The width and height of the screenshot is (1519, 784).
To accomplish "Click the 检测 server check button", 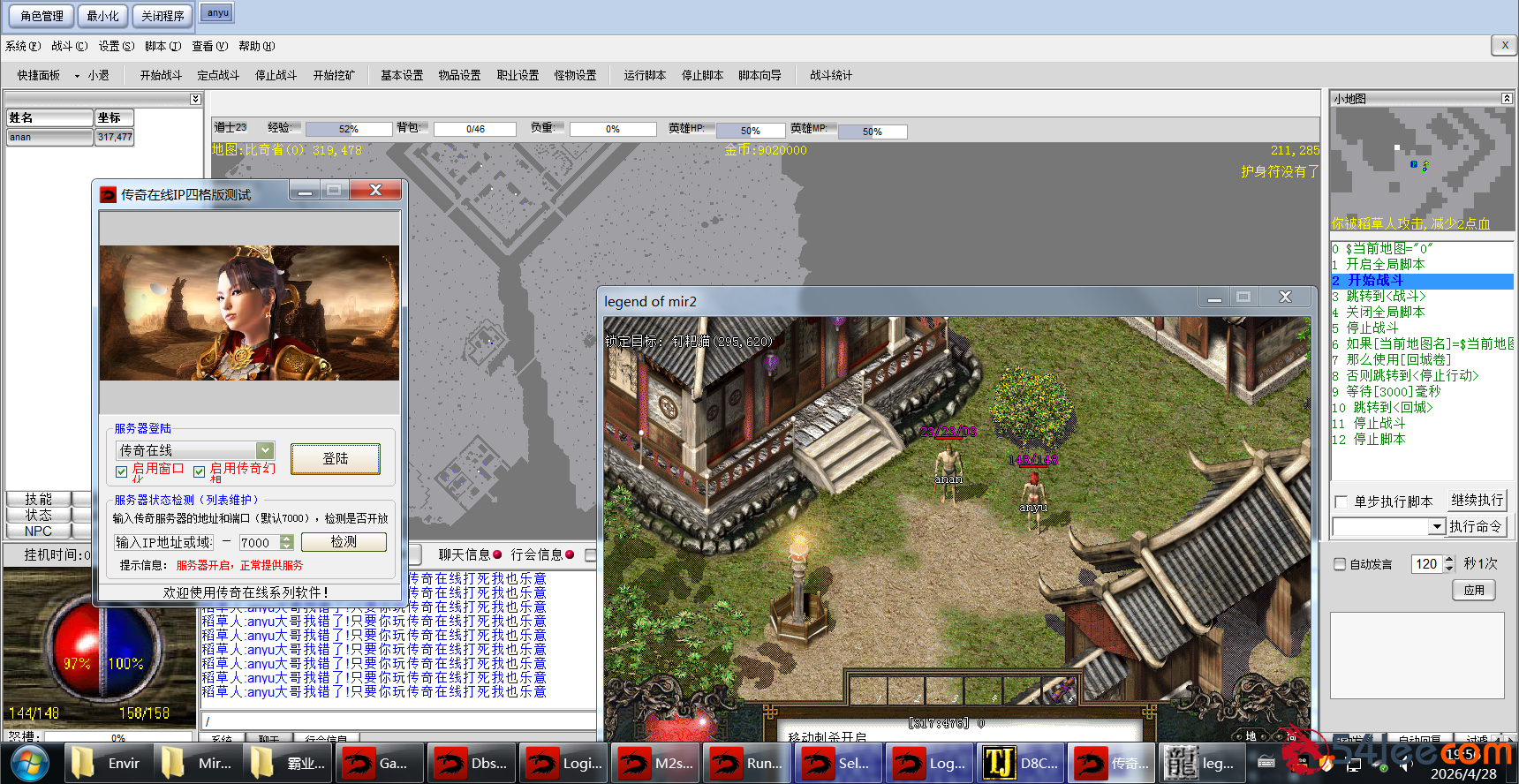I will (x=344, y=542).
